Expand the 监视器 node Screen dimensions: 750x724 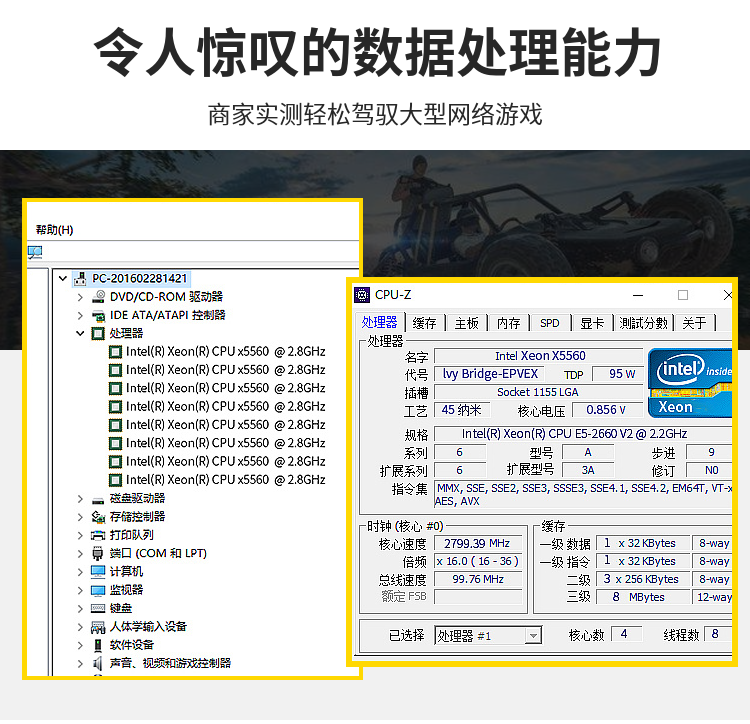[80, 591]
